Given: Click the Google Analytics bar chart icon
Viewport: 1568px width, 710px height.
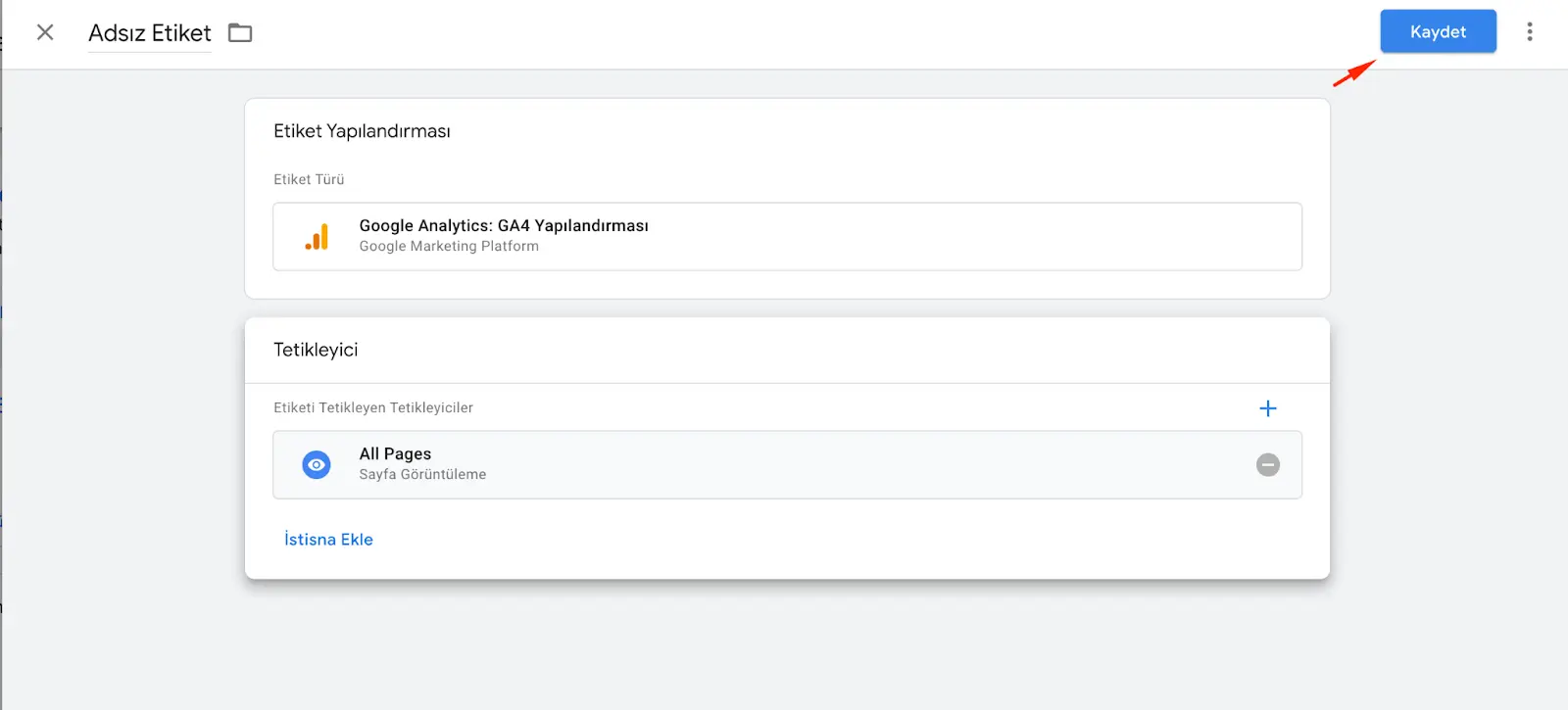Looking at the screenshot, I should (317, 237).
